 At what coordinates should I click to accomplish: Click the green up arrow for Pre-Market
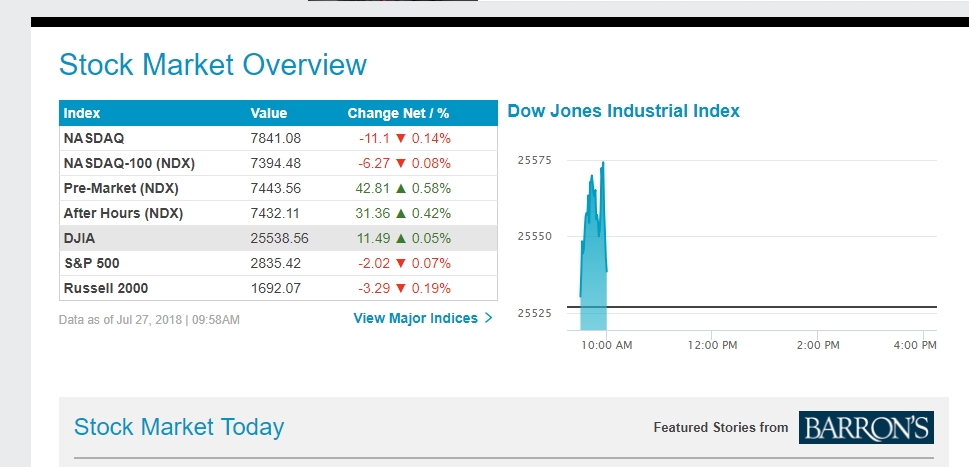pos(401,188)
